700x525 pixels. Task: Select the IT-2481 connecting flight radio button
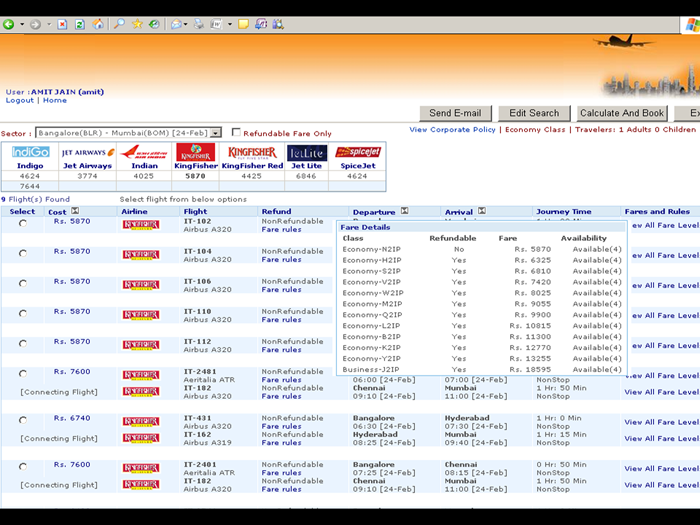[x=23, y=373]
